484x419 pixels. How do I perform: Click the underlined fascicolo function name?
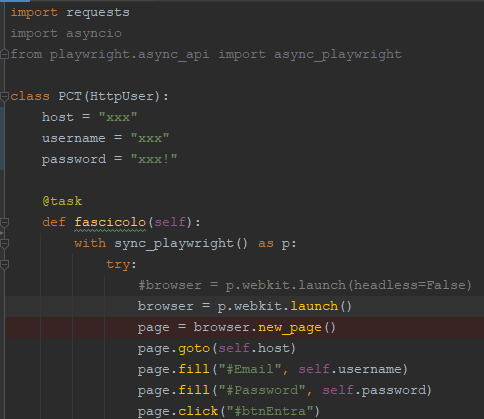click(x=110, y=222)
